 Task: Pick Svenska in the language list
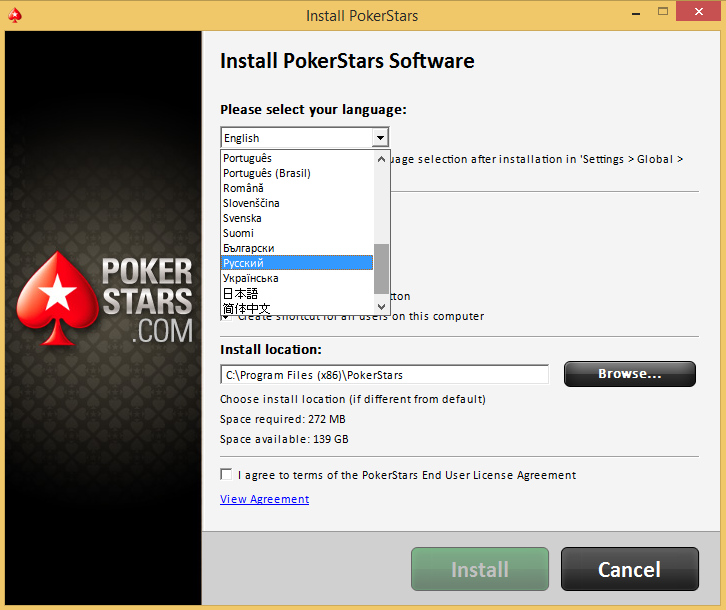[x=296, y=218]
